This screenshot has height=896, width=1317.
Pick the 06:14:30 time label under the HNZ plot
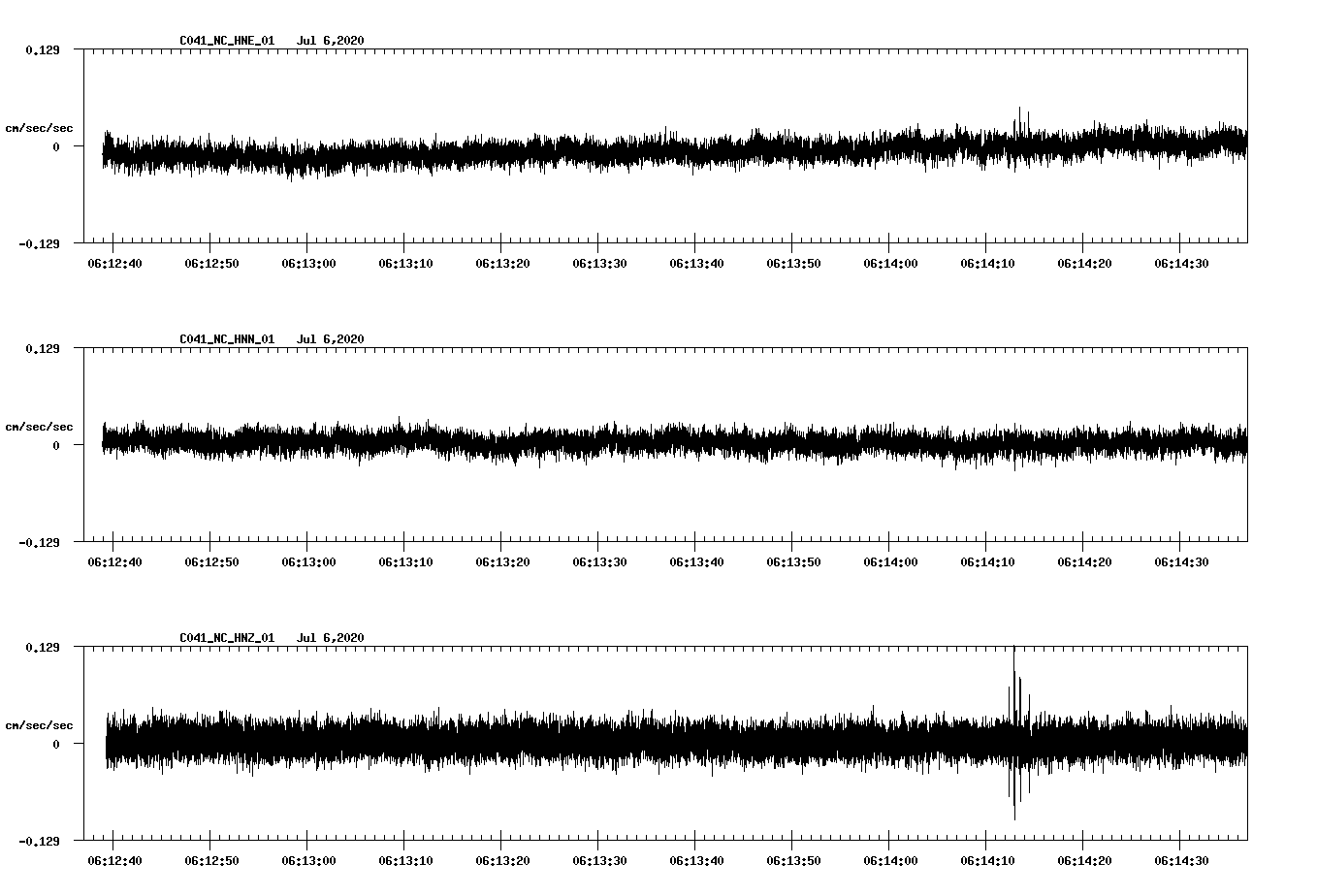tap(1181, 860)
